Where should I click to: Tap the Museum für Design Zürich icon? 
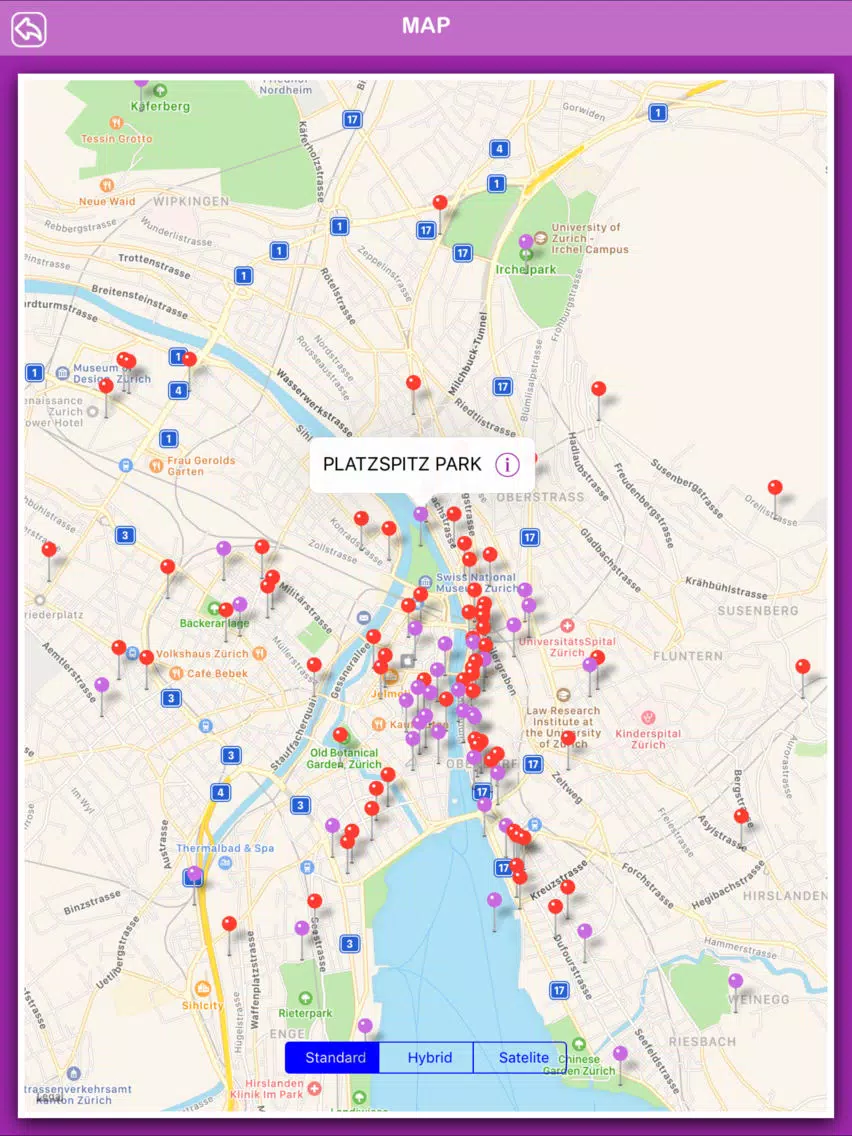(x=62, y=373)
